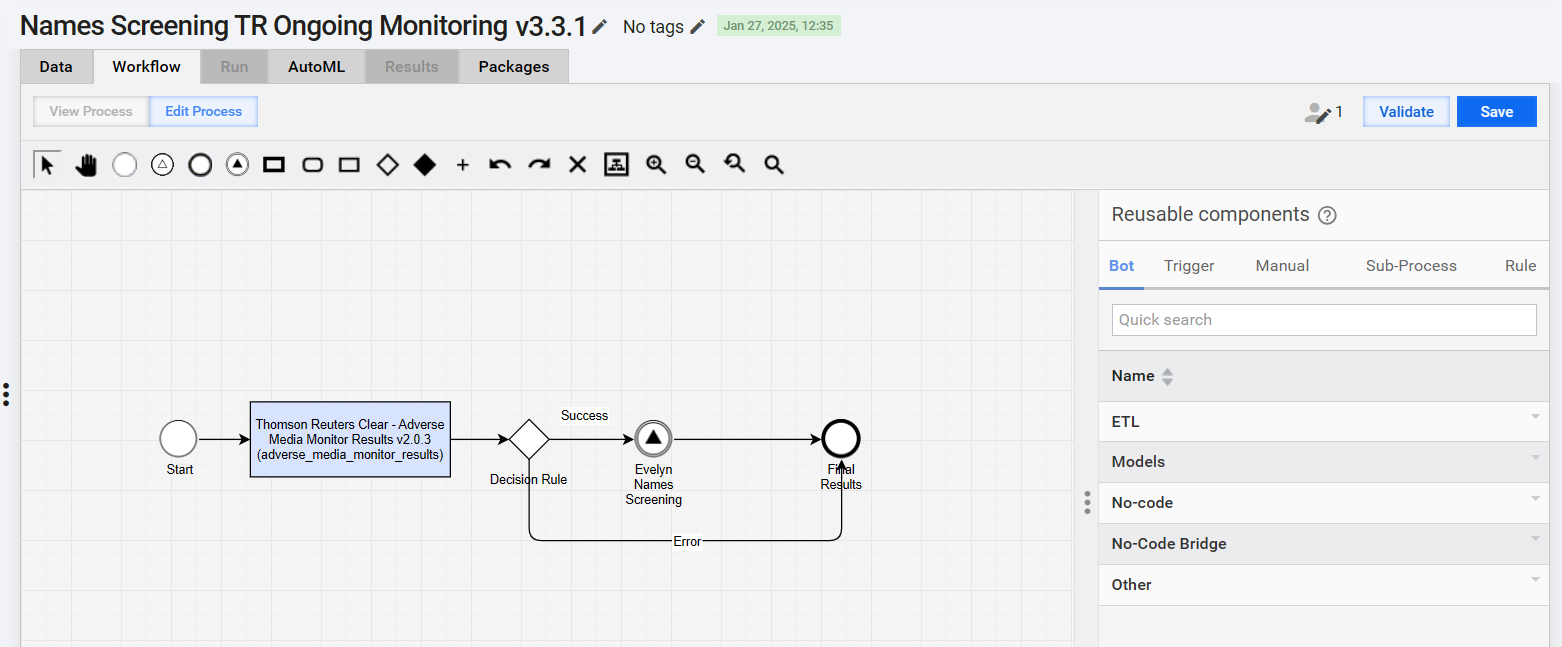Click in the Quick search field
The height and width of the screenshot is (647, 1562).
click(1324, 320)
